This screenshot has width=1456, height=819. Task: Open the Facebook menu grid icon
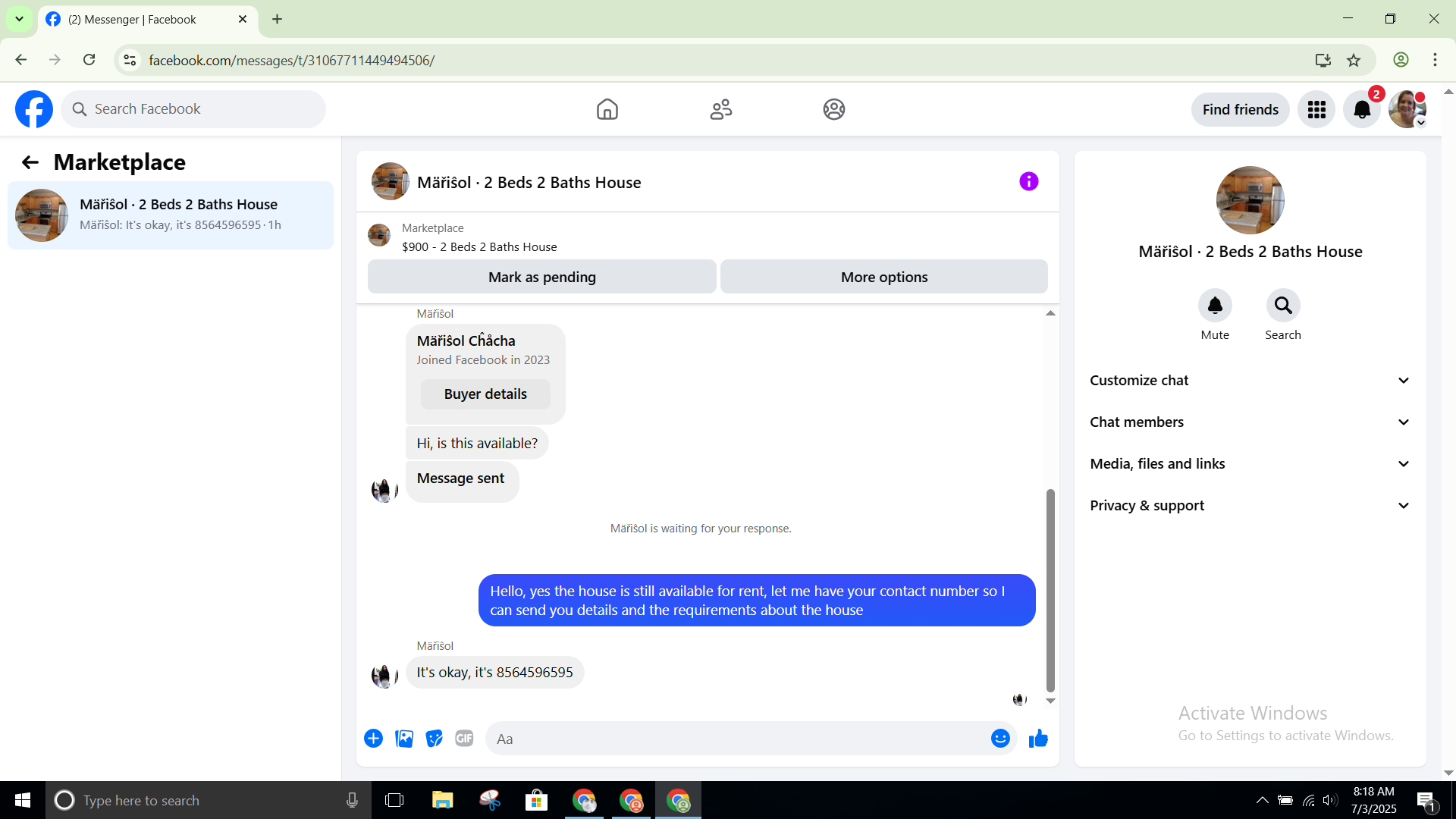click(1316, 110)
